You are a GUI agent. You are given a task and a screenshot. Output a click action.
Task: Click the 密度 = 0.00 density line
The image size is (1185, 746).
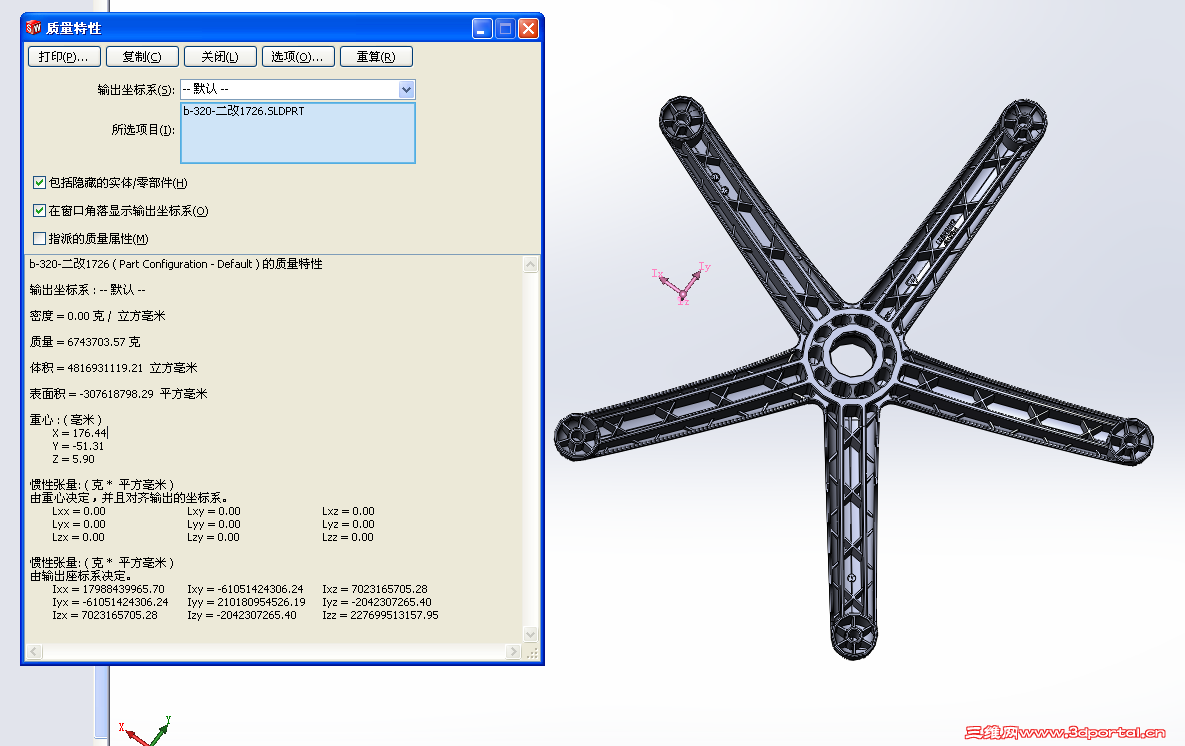[97, 316]
